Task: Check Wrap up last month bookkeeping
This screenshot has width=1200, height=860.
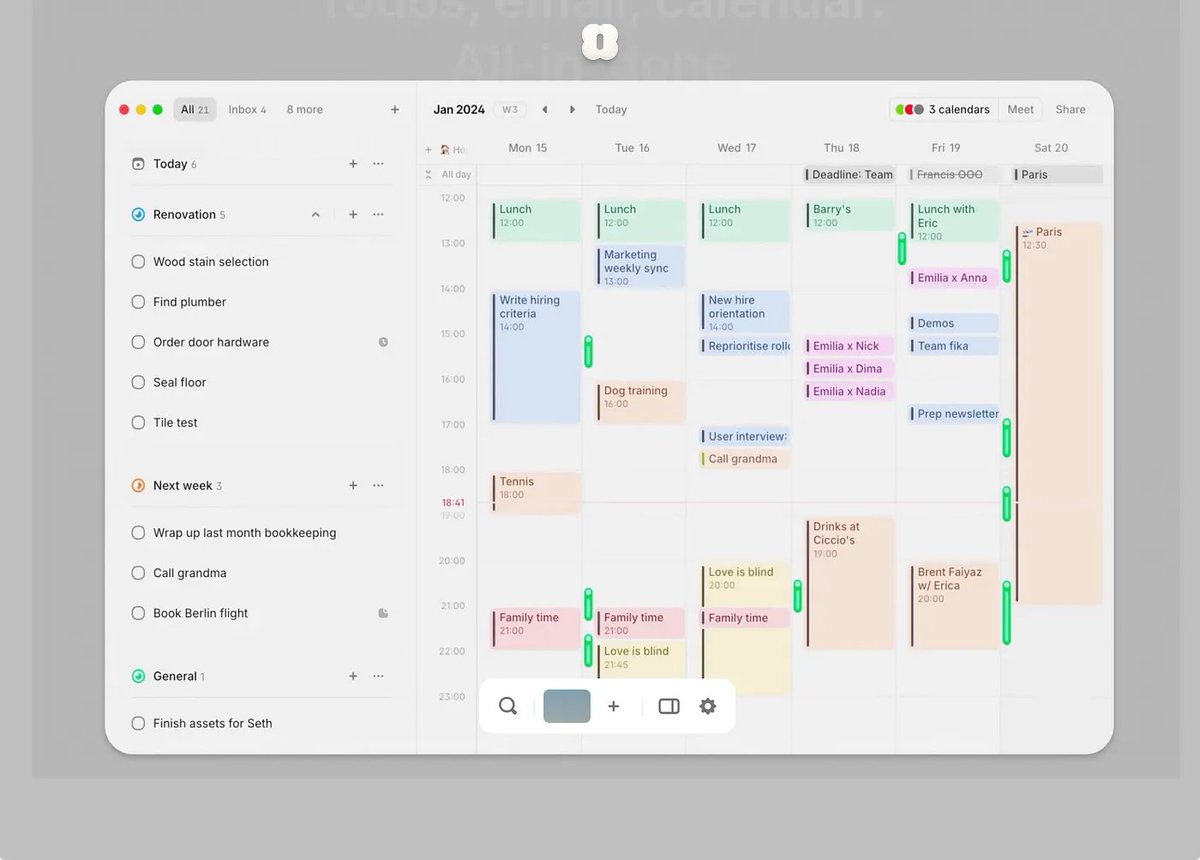Action: (138, 533)
